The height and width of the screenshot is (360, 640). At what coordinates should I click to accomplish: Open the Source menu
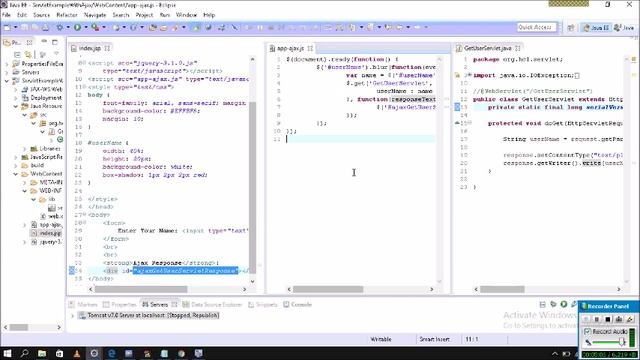tap(41, 15)
